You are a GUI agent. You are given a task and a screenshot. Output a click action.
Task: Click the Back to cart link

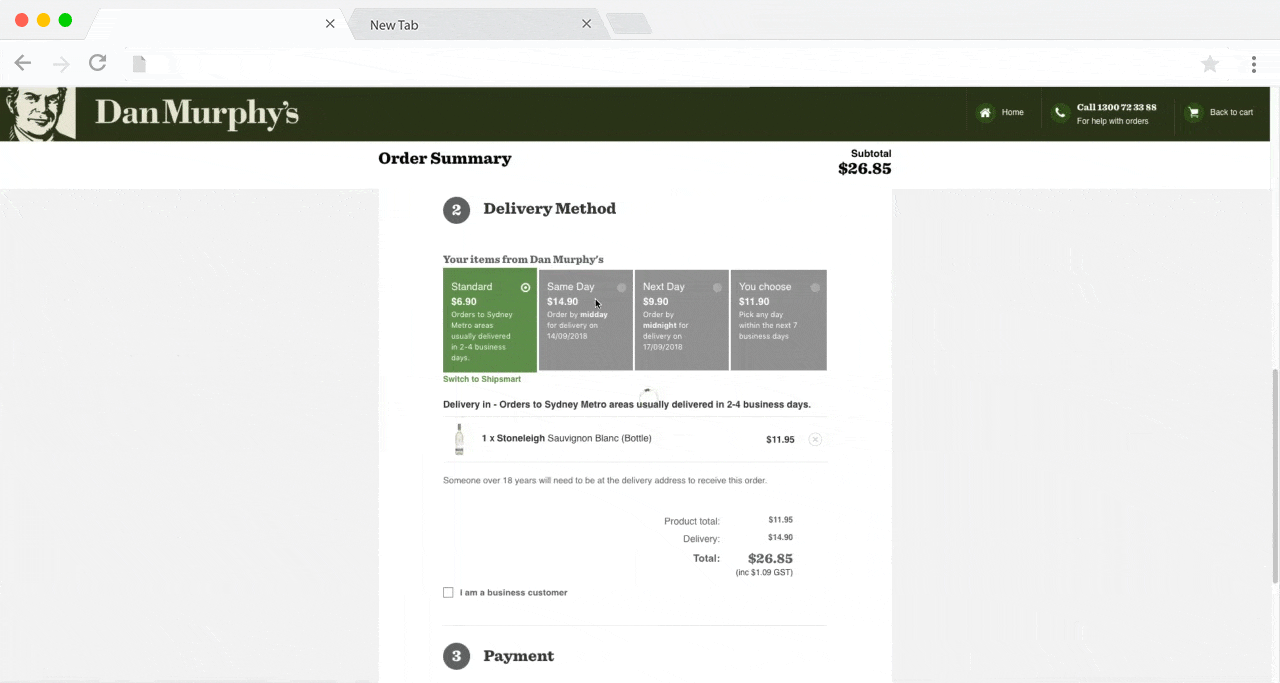[1231, 113]
